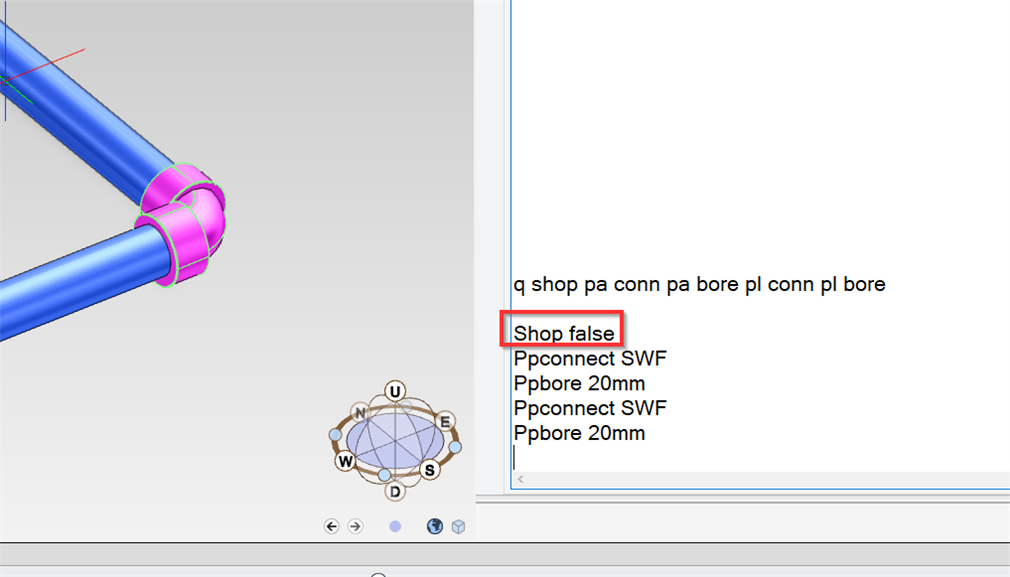Click the E (East) direction on view compass
The width and height of the screenshot is (1010, 577).
[444, 422]
